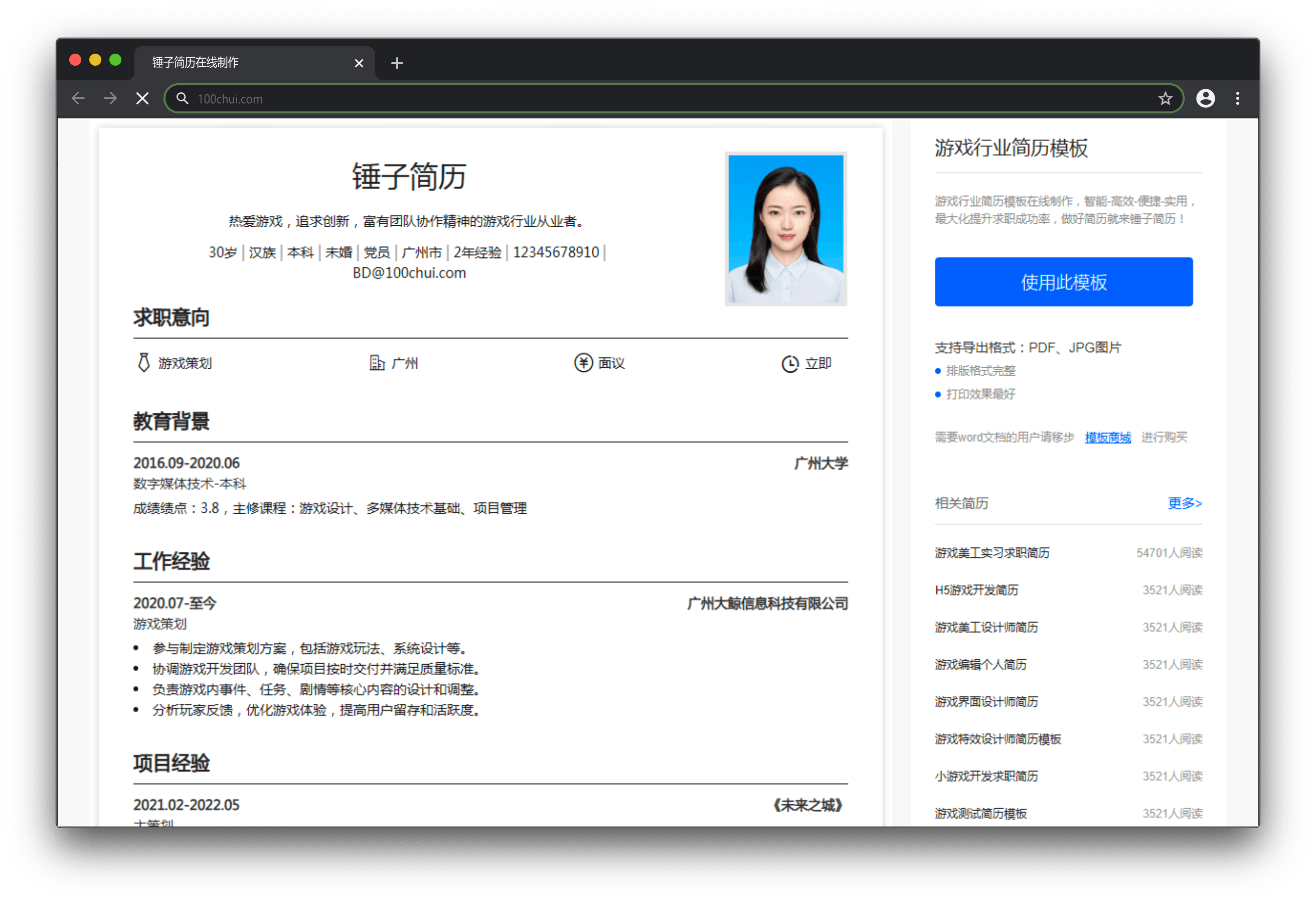The height and width of the screenshot is (902, 1316).
Task: Click company 广州大鲸信息科技有限公司
Action: (767, 604)
